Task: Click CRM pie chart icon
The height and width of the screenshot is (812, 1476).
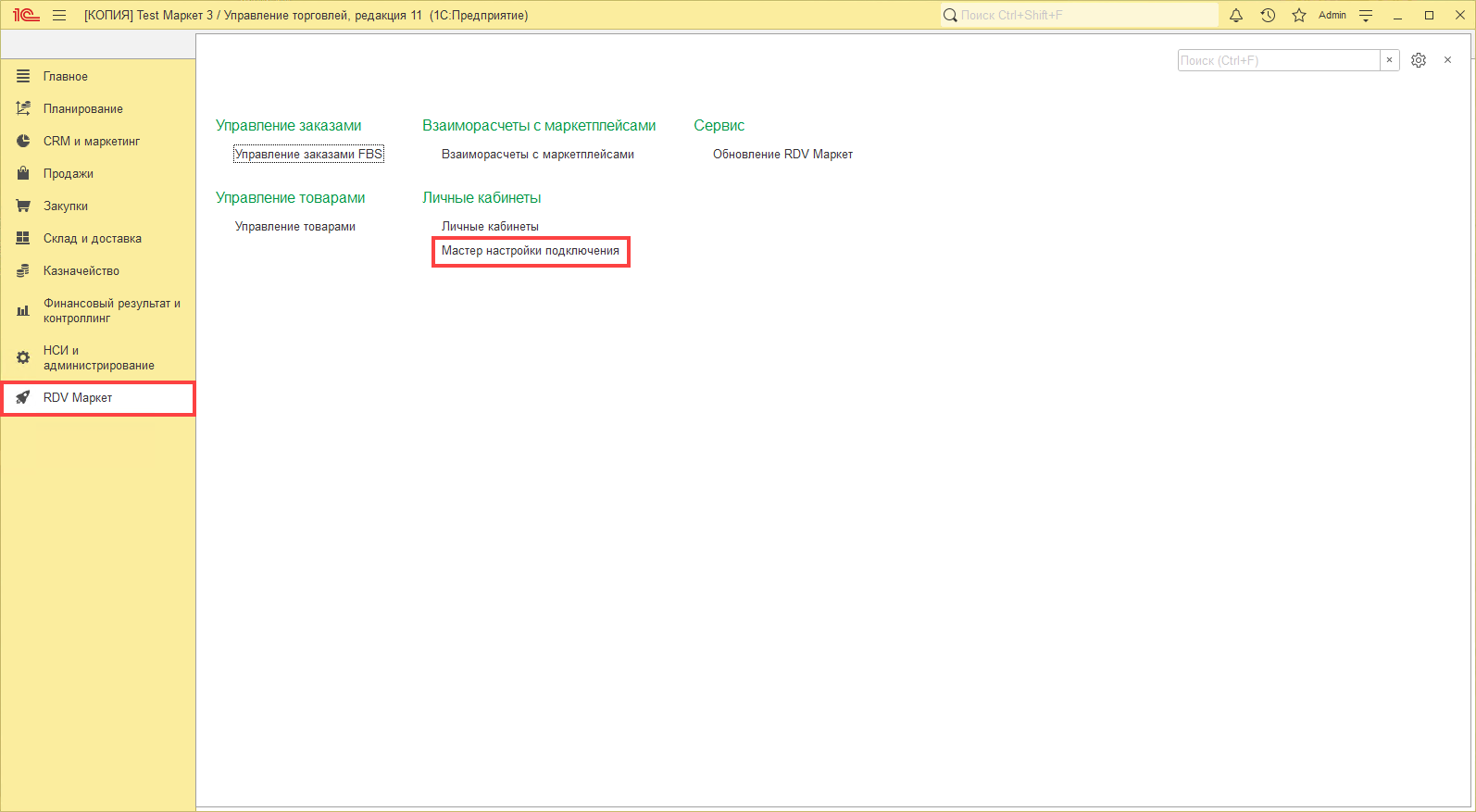Action: coord(23,141)
